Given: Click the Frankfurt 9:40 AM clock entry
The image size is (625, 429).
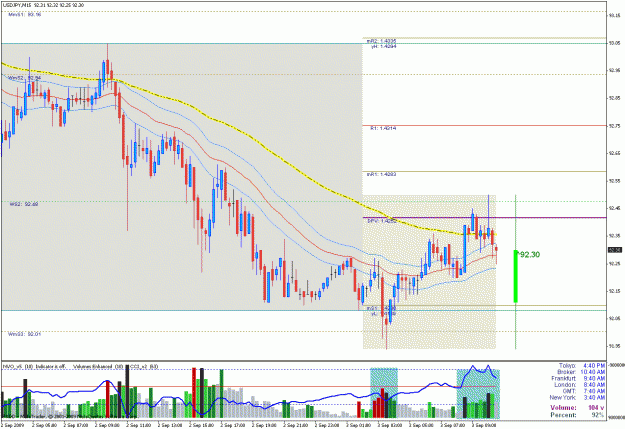Looking at the screenshot, I should pyautogui.click(x=578, y=378).
